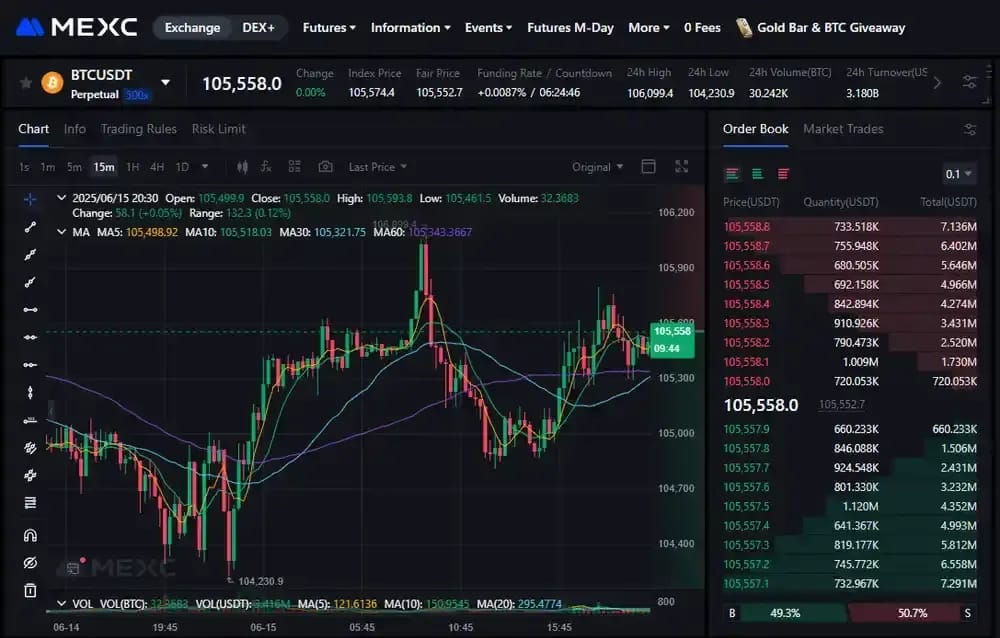Screen dimensions: 1000x638
Task: Open the 0.1 price precision dropdown
Action: tap(959, 174)
